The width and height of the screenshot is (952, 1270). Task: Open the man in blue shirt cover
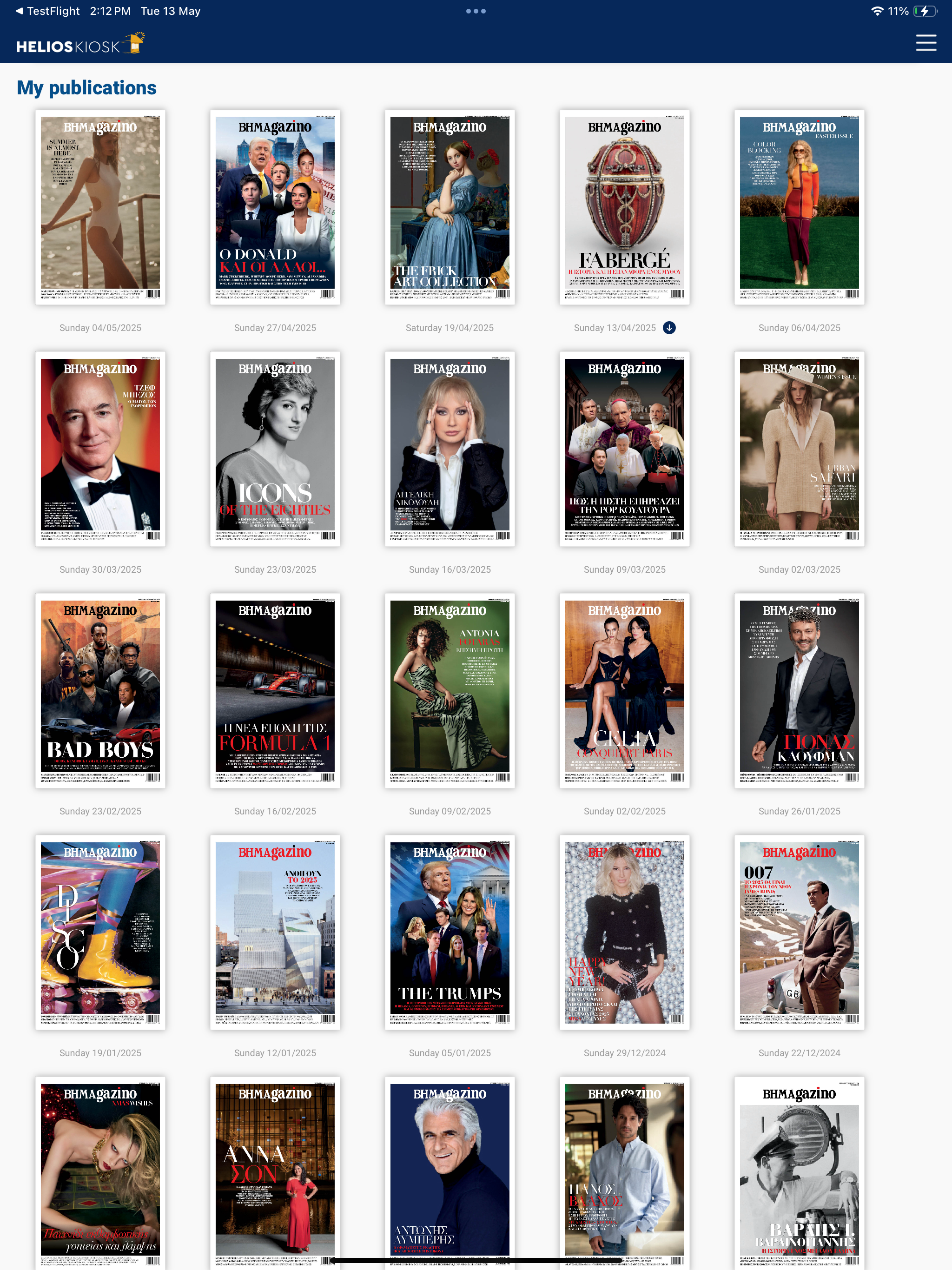pos(625,1173)
